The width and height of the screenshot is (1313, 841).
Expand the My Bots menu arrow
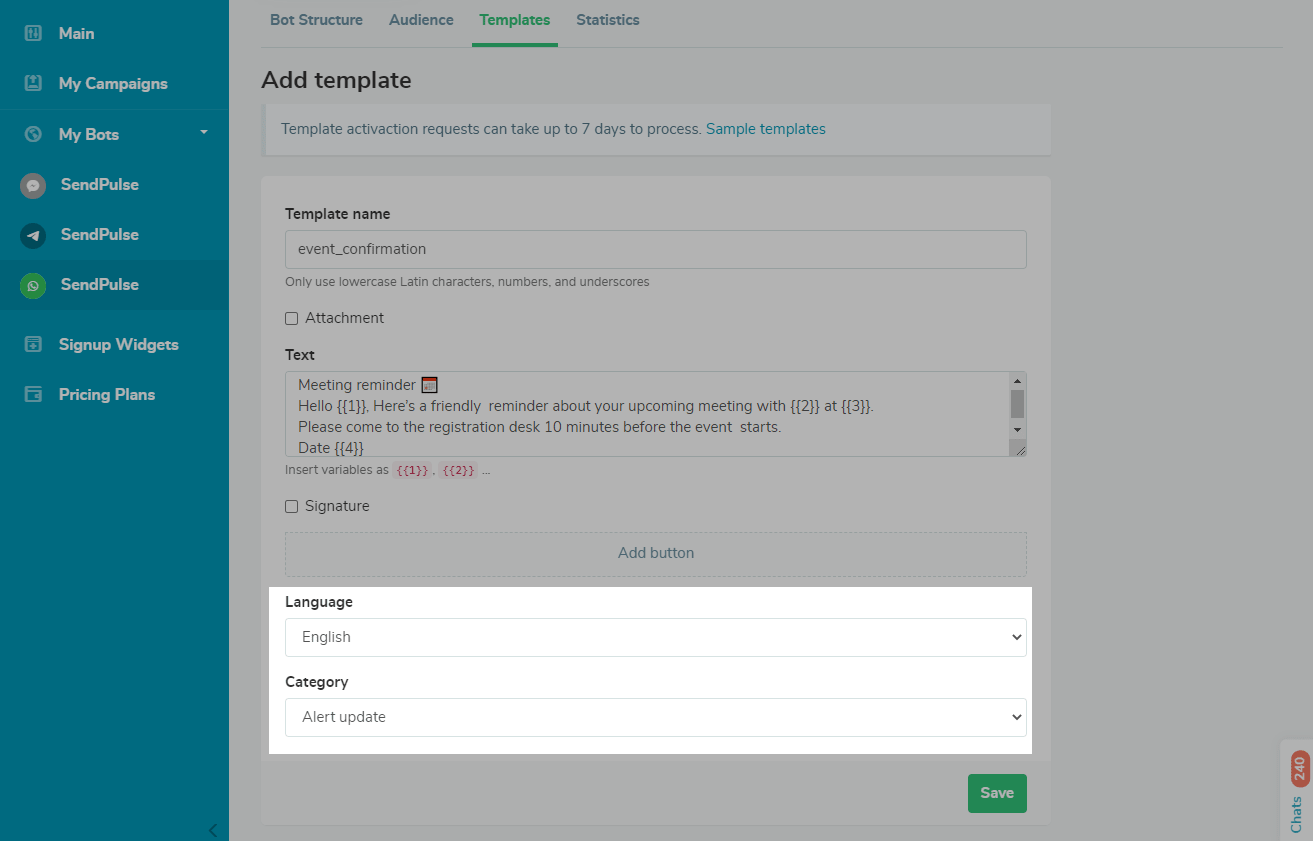pos(204,132)
